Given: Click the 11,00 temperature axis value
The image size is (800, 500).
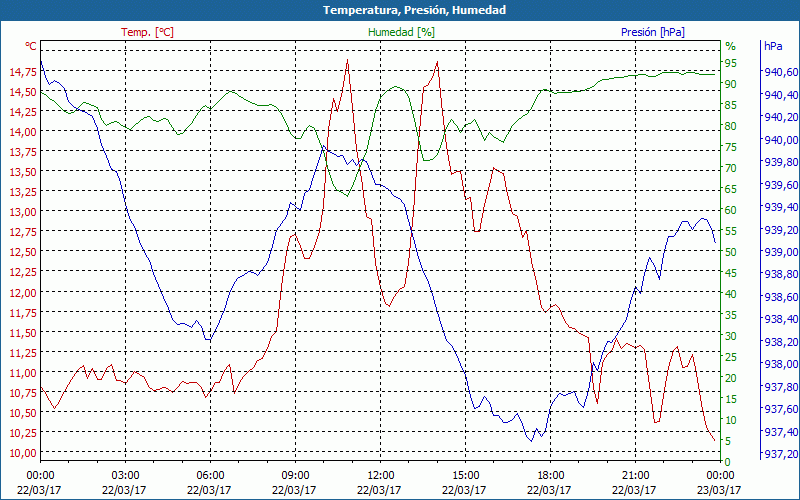Looking at the screenshot, I should click(23, 372).
